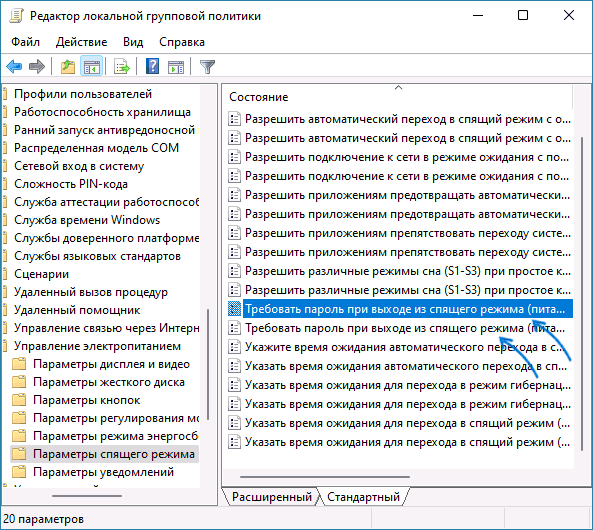Select Службы языковых стандартов node
The image size is (593, 530).
tap(97, 256)
